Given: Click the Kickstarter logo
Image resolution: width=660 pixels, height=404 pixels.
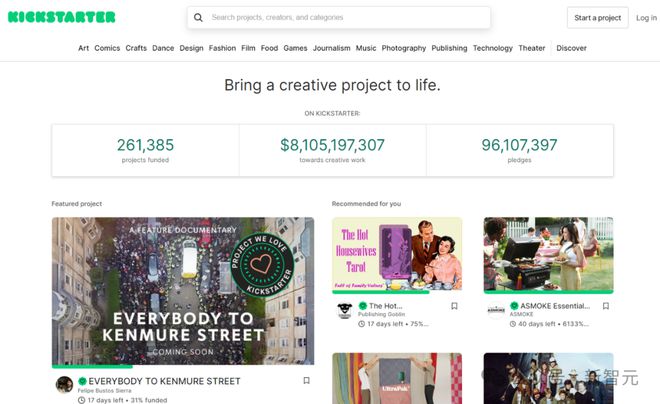Looking at the screenshot, I should [x=61, y=17].
